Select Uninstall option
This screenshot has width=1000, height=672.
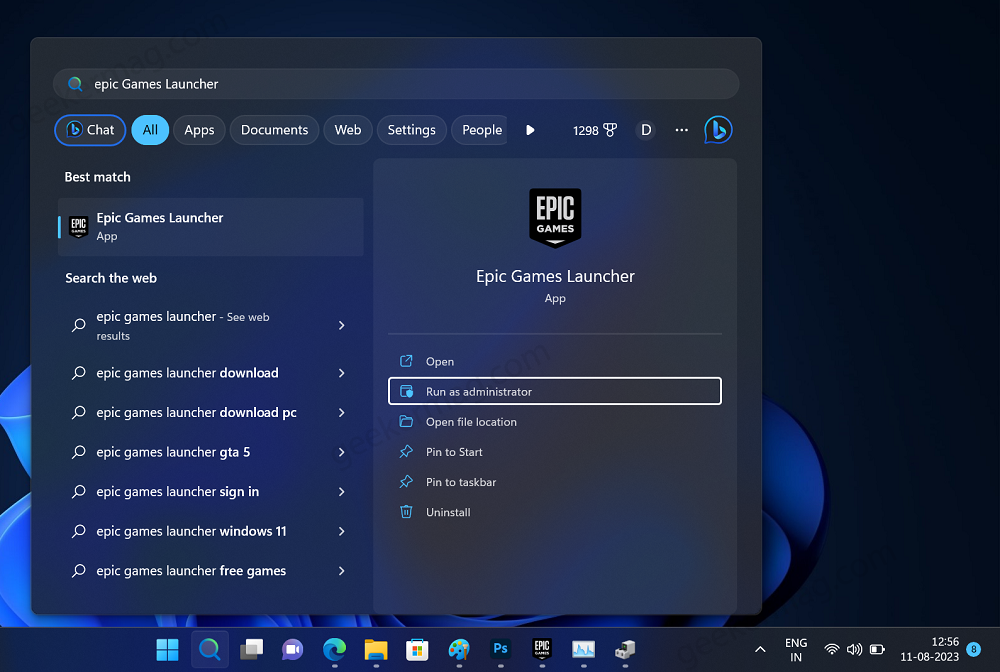pyautogui.click(x=555, y=511)
